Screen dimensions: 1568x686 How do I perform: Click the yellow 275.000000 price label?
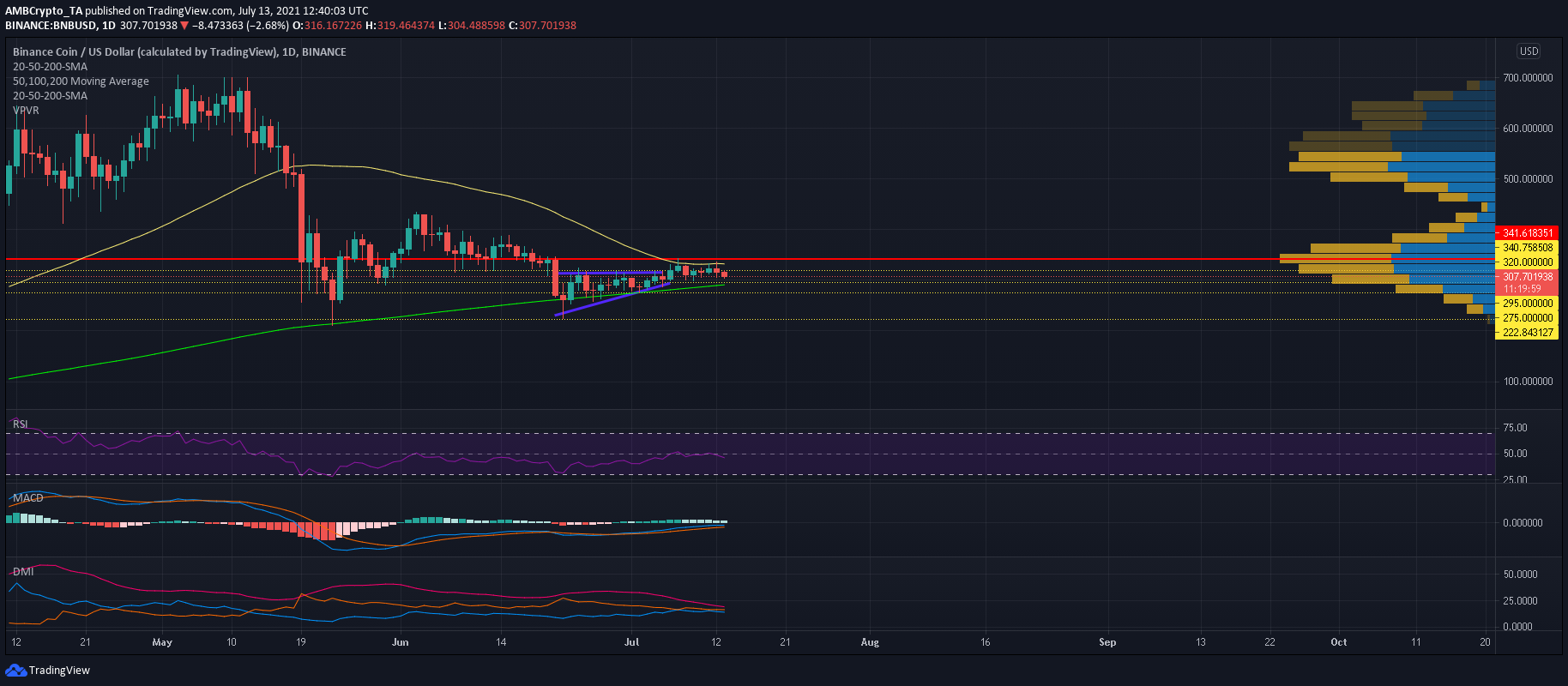1527,318
